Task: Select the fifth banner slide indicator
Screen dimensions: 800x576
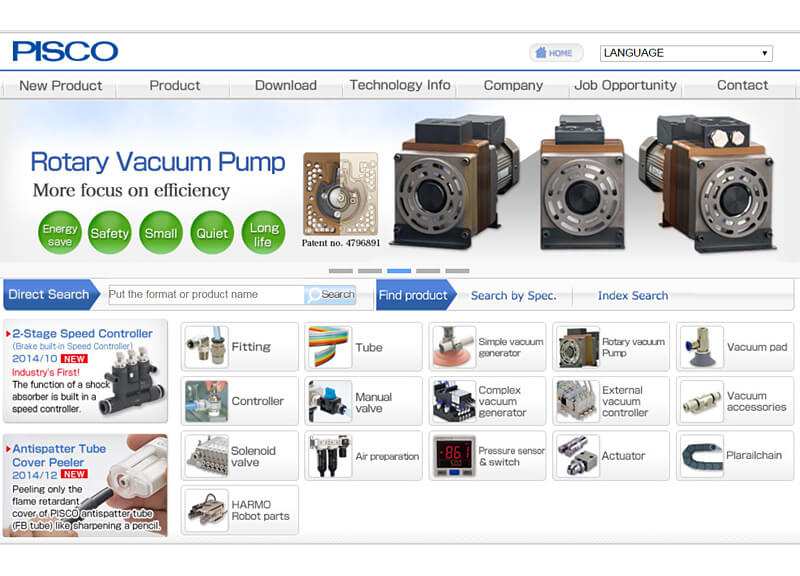Action: pyautogui.click(x=457, y=270)
